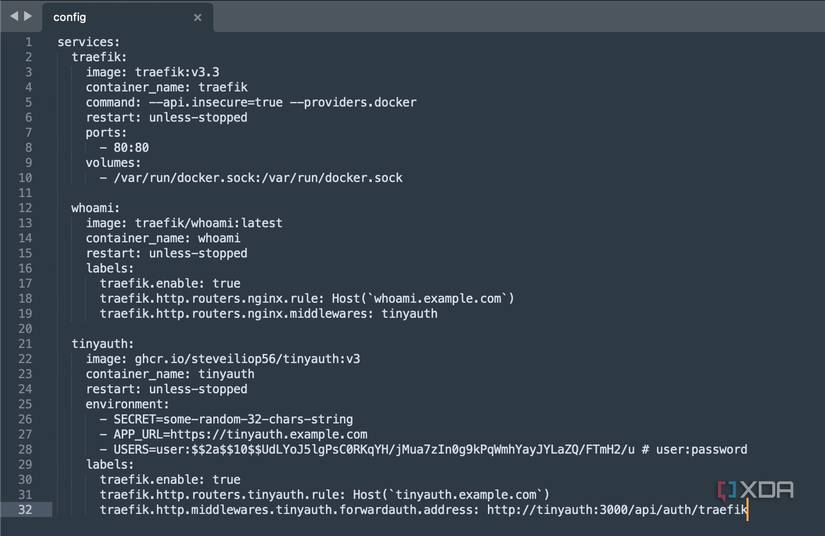The height and width of the screenshot is (536, 825).
Task: Place cursor on the 80:80 port entry
Action: pyautogui.click(x=131, y=147)
